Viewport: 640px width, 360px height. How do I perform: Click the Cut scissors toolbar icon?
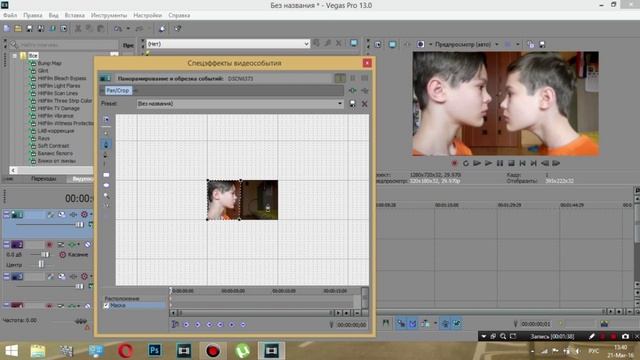78,29
